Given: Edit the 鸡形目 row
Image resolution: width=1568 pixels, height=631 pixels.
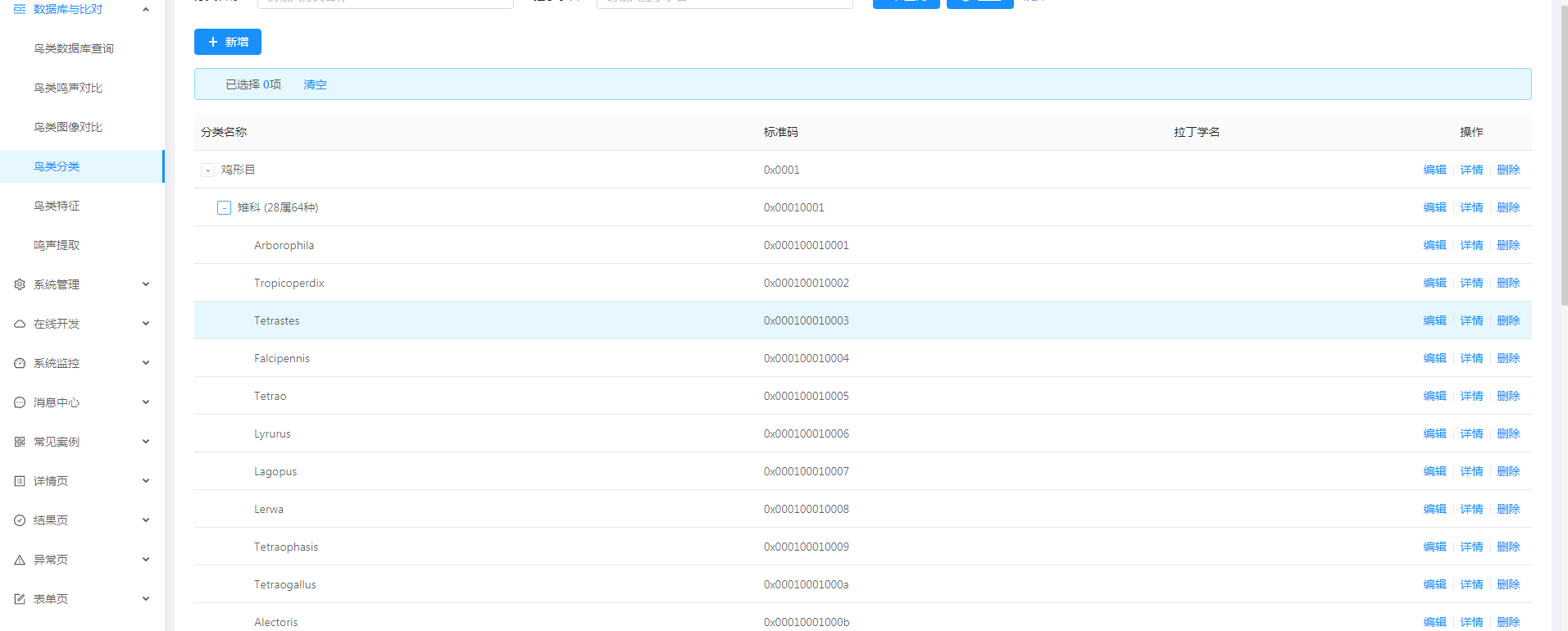Looking at the screenshot, I should coord(1434,170).
